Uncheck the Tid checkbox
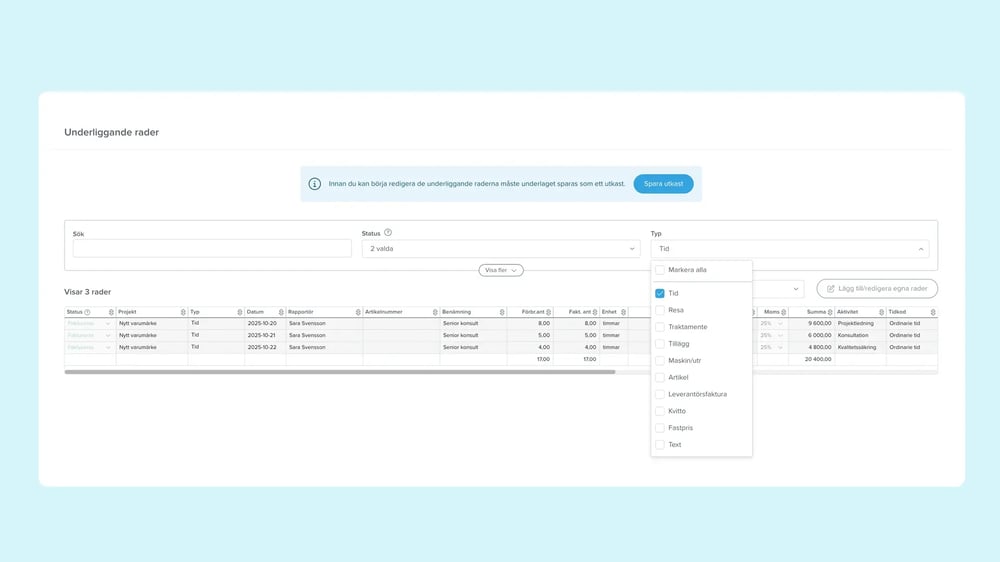Screen dimensions: 1000x562 click(660, 293)
